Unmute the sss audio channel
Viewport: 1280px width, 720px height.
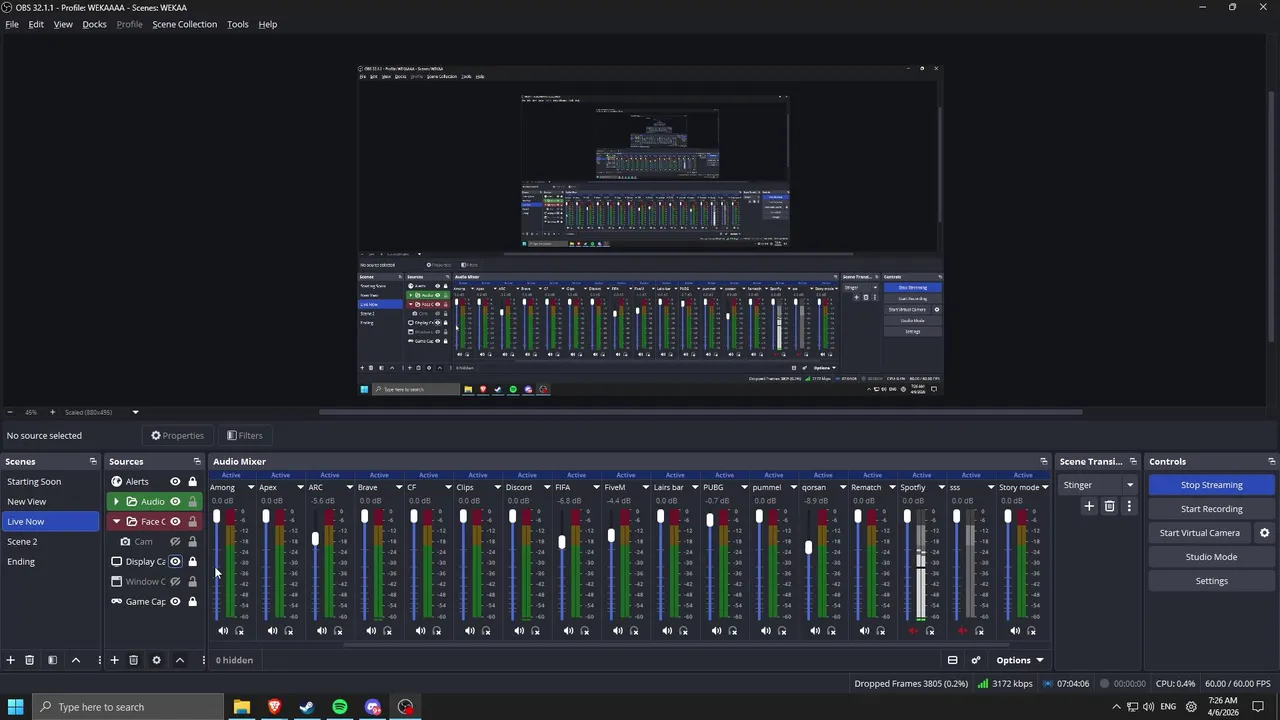click(x=963, y=631)
